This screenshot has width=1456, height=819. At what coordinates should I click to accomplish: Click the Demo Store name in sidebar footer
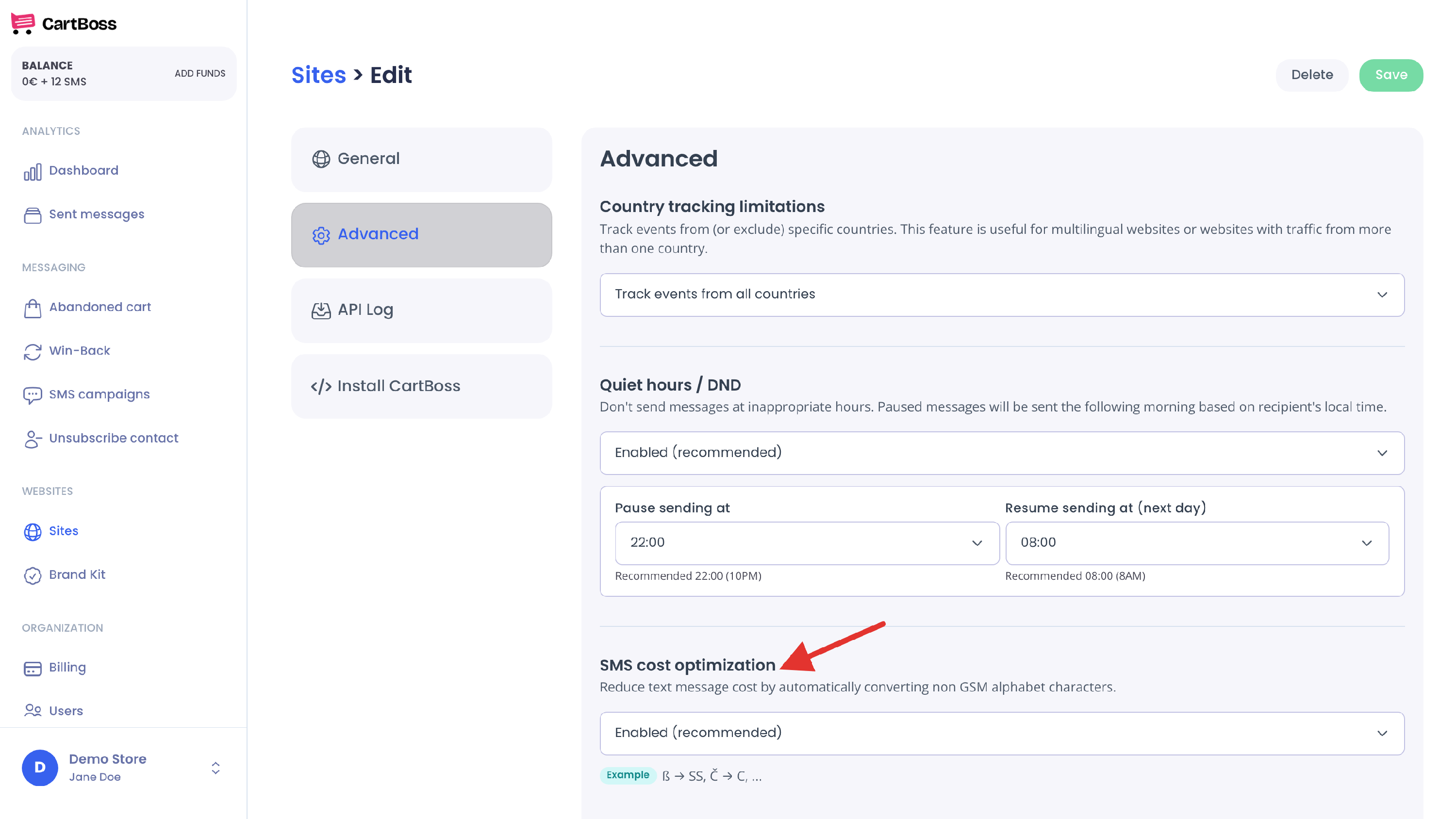(x=107, y=759)
